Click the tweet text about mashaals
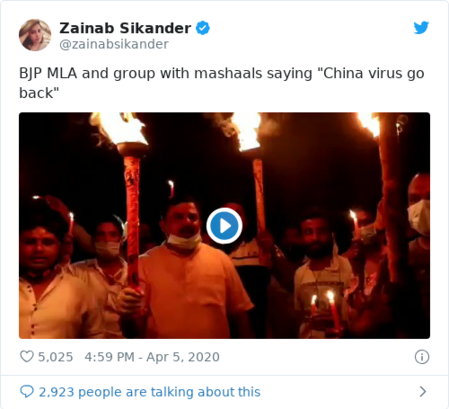This screenshot has height=409, width=449. click(x=222, y=83)
